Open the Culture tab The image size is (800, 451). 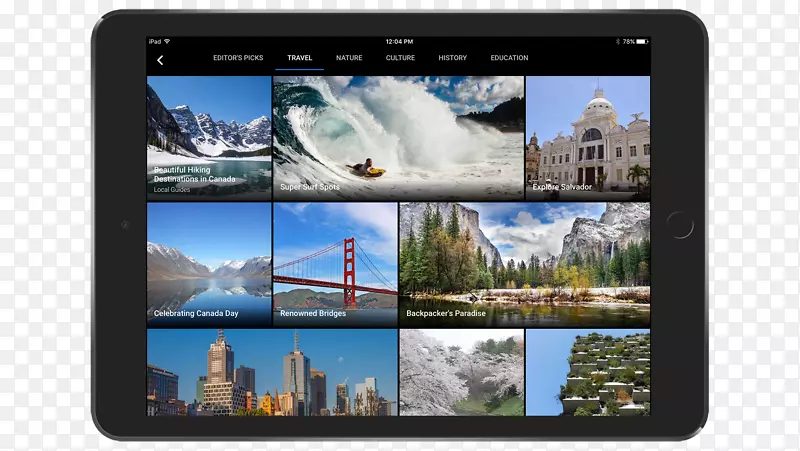coord(400,58)
